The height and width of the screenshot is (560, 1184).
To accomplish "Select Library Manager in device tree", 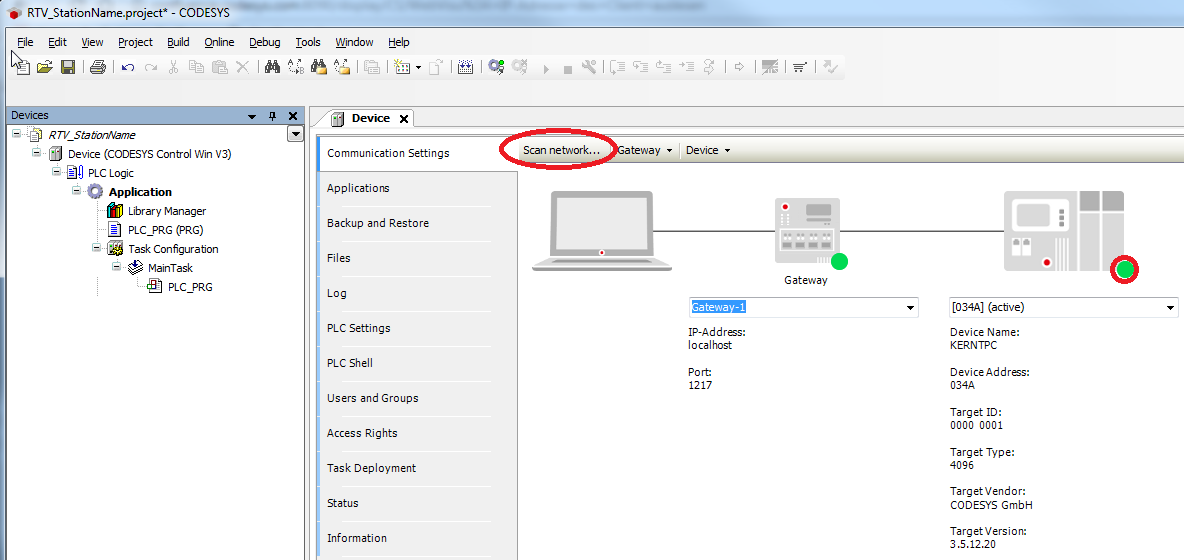I will tap(166, 211).
